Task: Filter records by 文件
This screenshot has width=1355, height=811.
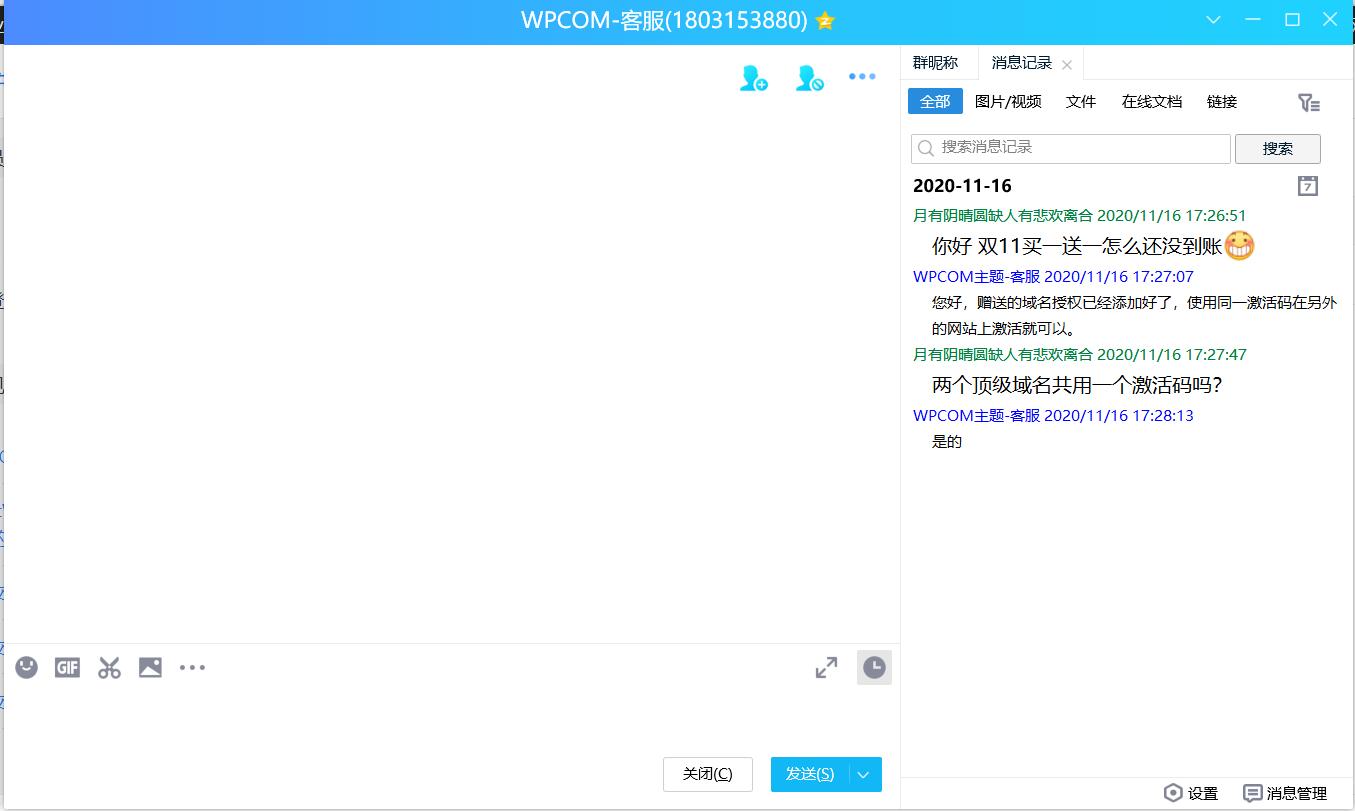Action: 1081,101
